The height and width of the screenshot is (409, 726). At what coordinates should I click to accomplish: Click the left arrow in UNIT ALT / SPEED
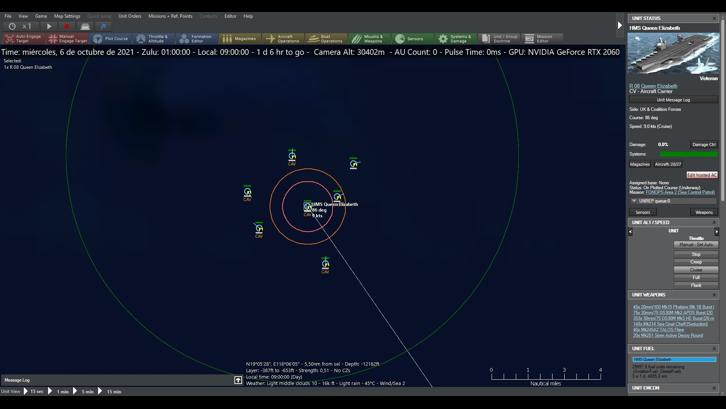pos(630,231)
